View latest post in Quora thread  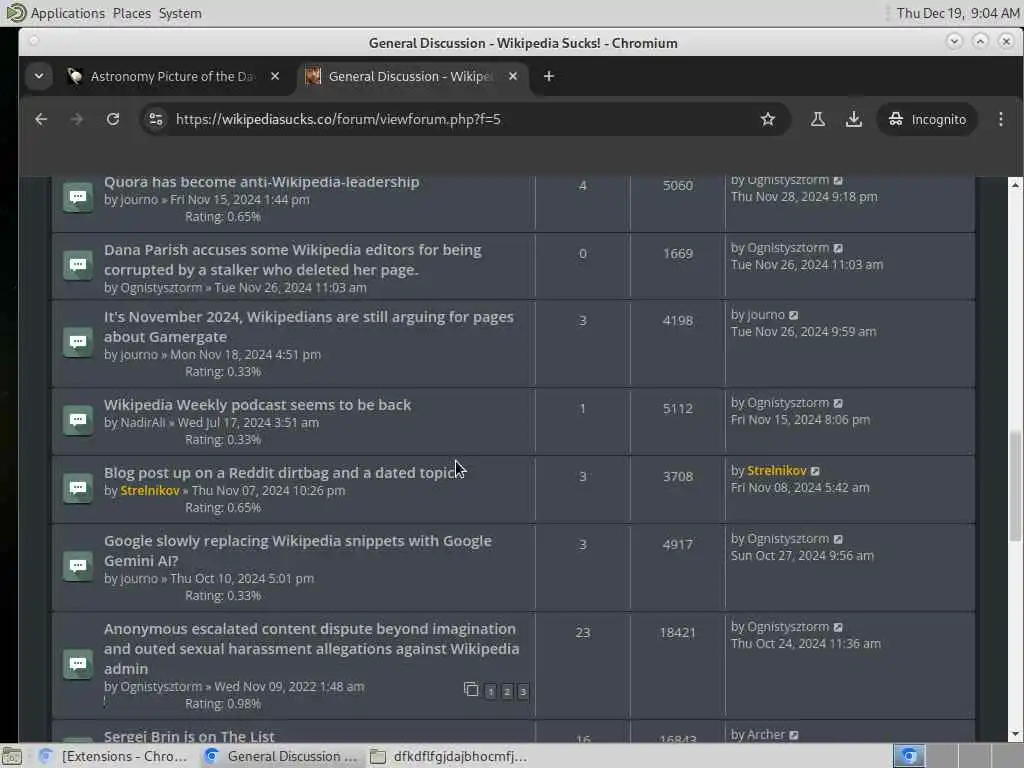pos(839,180)
